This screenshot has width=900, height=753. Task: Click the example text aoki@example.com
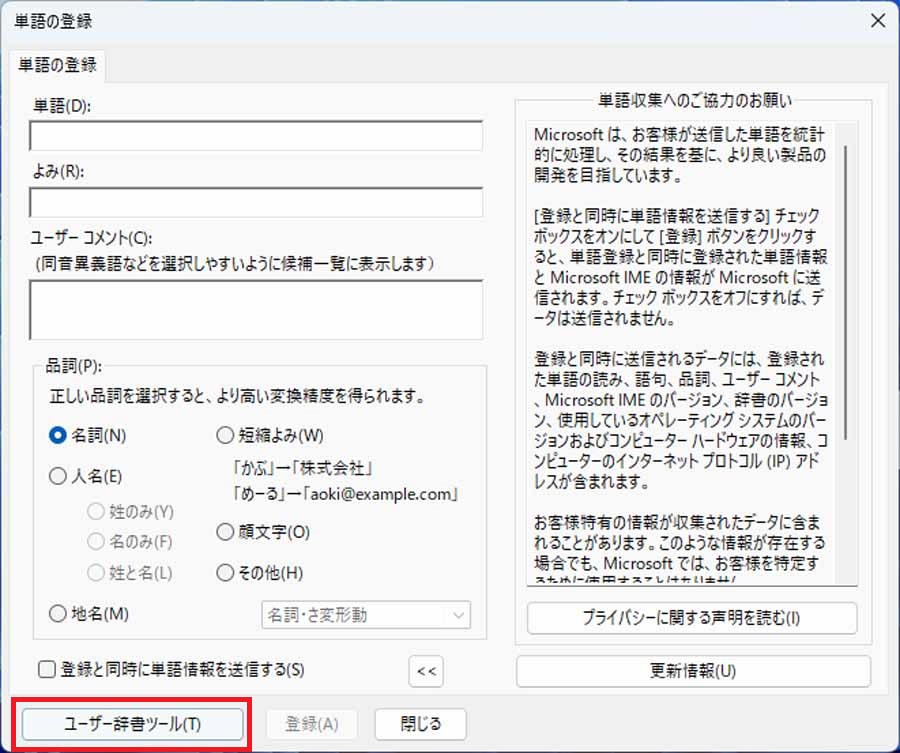(384, 494)
